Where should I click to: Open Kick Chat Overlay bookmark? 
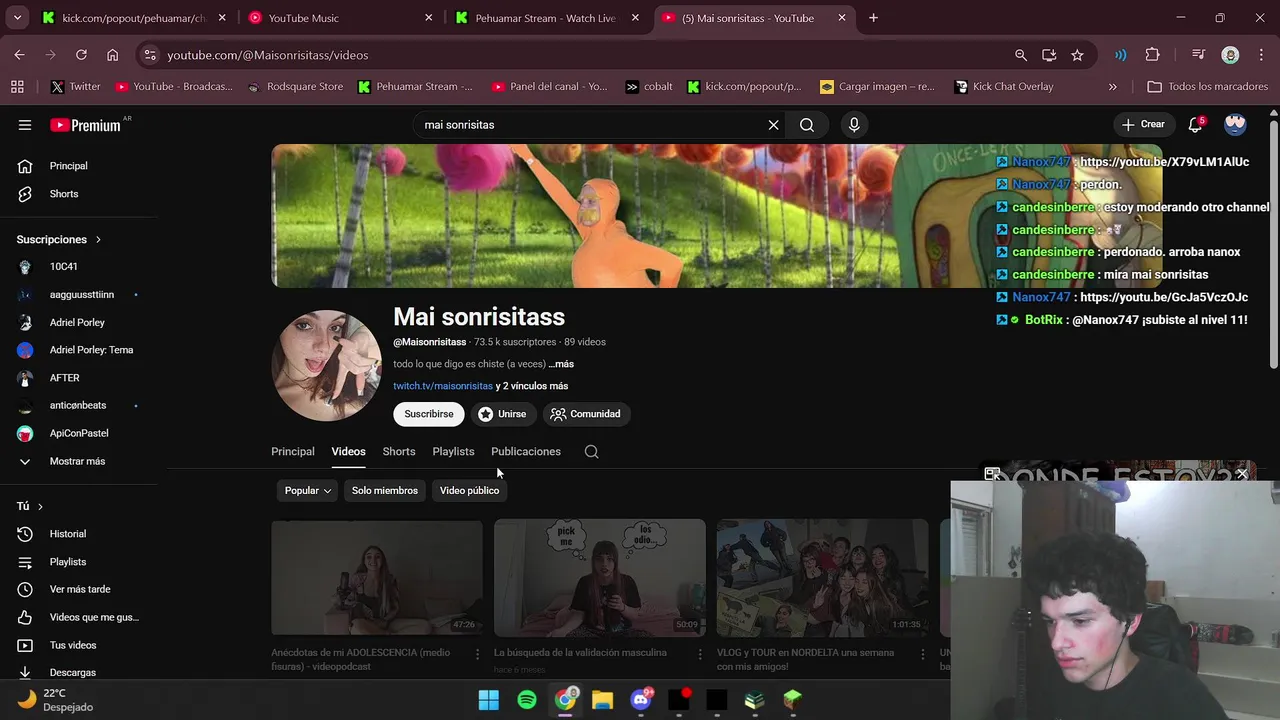pos(1004,87)
